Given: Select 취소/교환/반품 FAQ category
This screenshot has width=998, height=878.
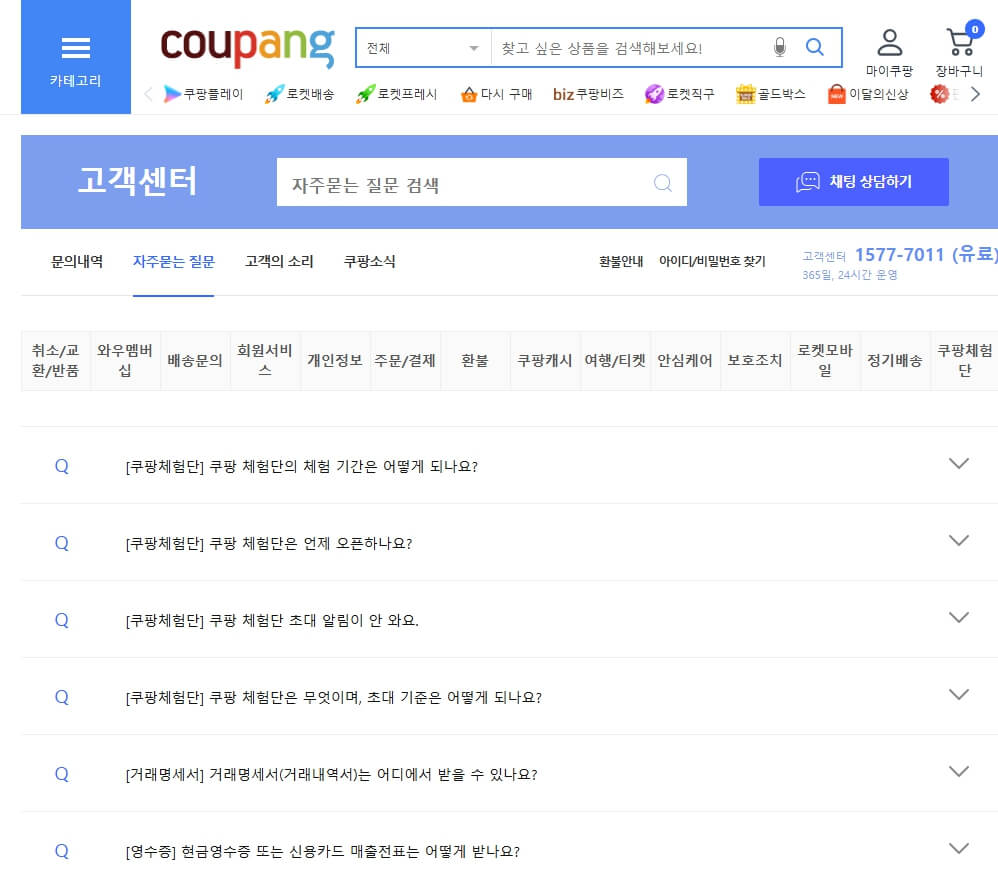Looking at the screenshot, I should click(x=55, y=360).
